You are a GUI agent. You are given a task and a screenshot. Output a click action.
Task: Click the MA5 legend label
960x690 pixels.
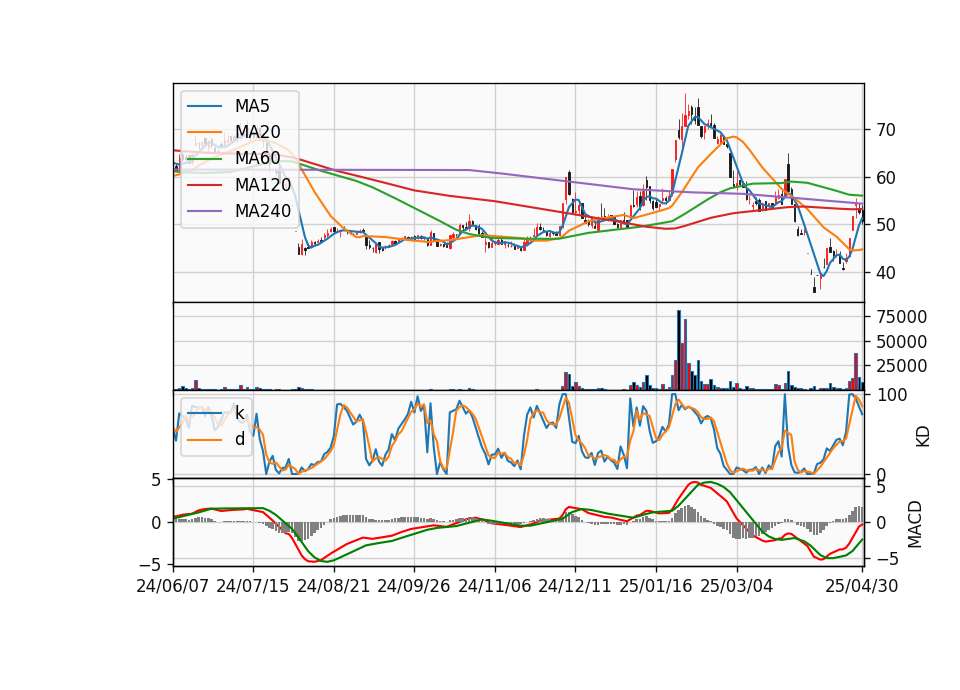pos(252,106)
